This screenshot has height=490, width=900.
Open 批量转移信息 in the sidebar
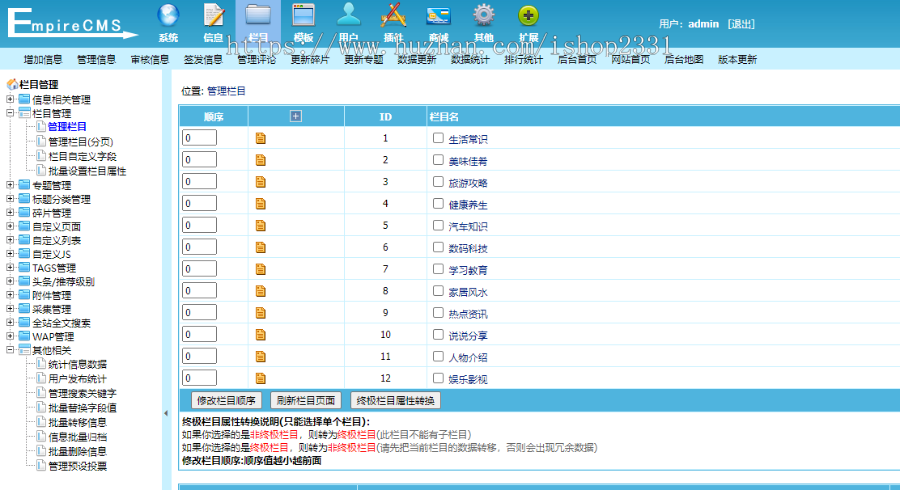[77, 422]
